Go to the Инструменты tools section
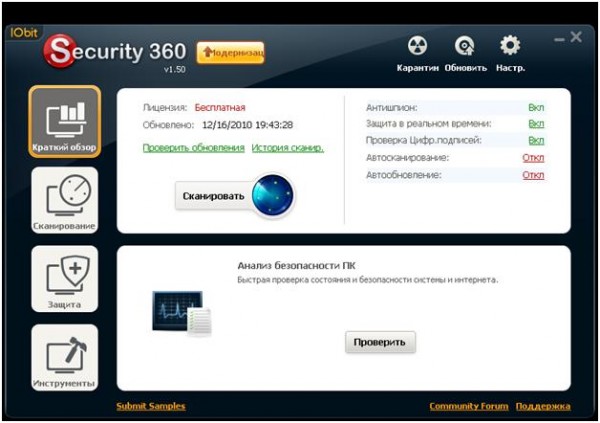 (x=64, y=358)
